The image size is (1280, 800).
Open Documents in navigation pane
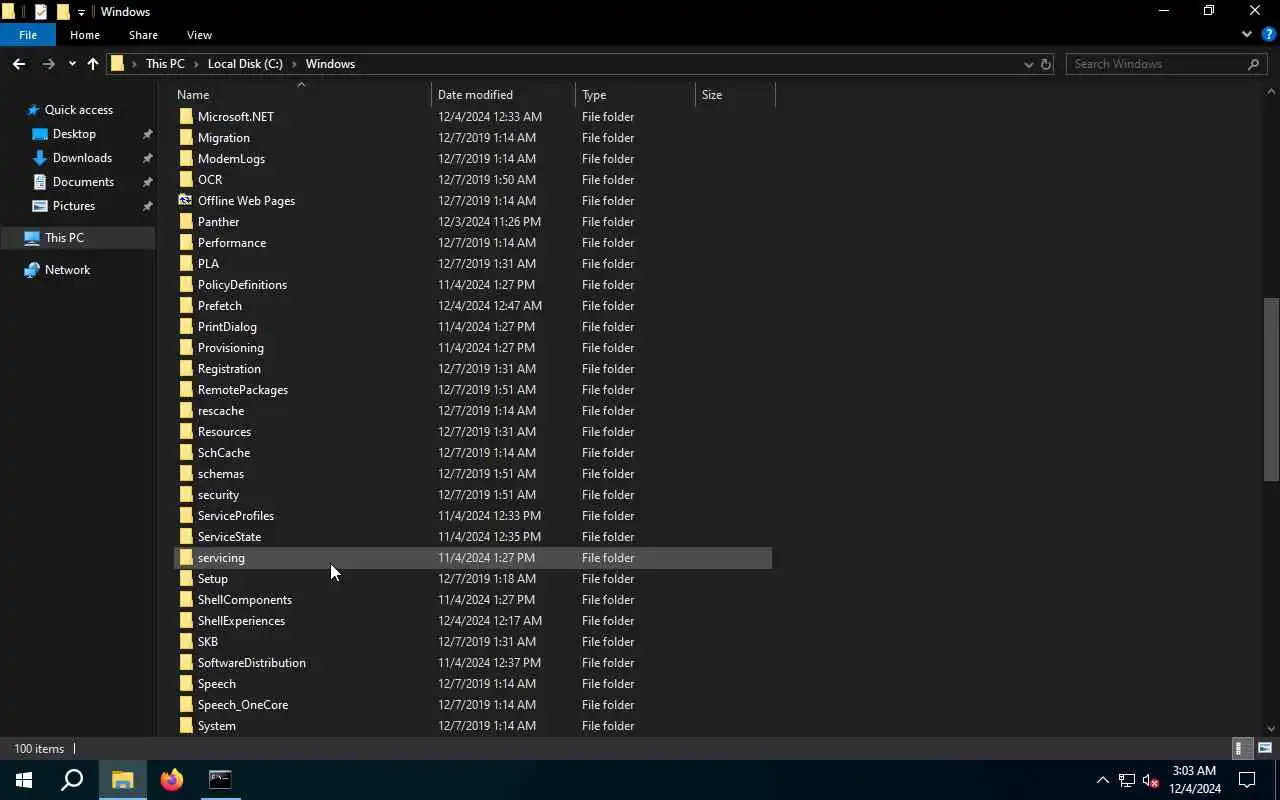pos(83,182)
